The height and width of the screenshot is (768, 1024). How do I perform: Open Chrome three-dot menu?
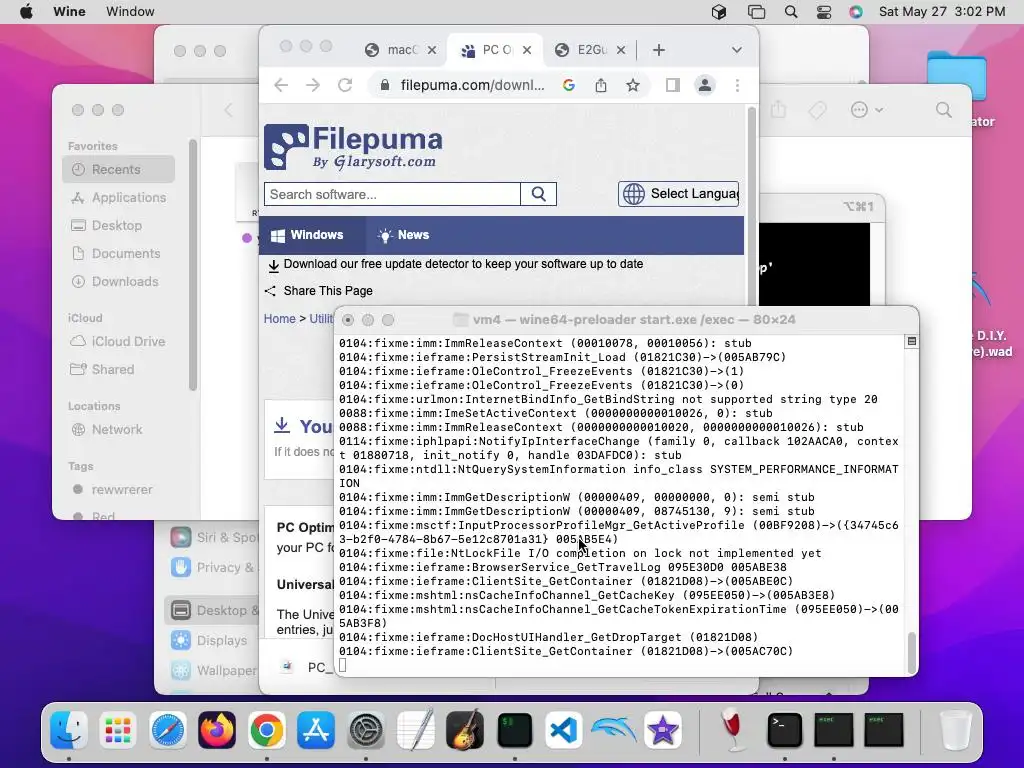pyautogui.click(x=737, y=85)
